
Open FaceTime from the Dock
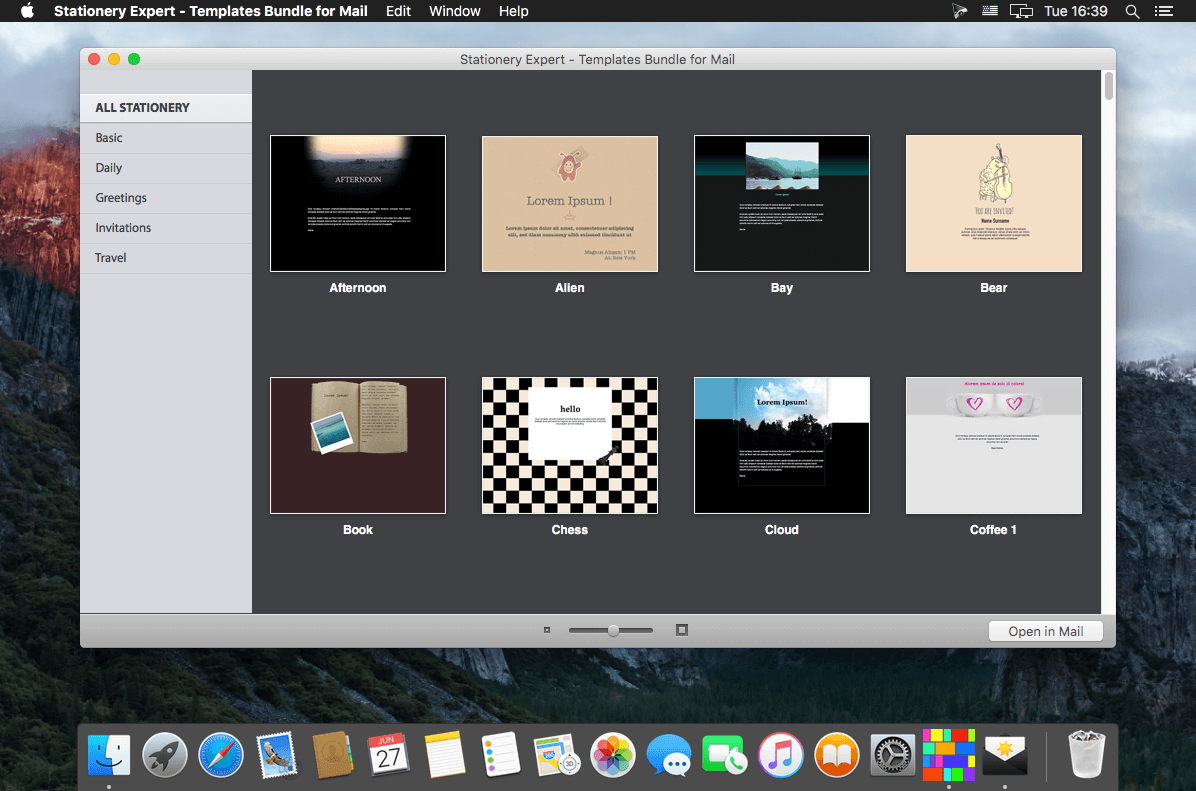pos(725,755)
